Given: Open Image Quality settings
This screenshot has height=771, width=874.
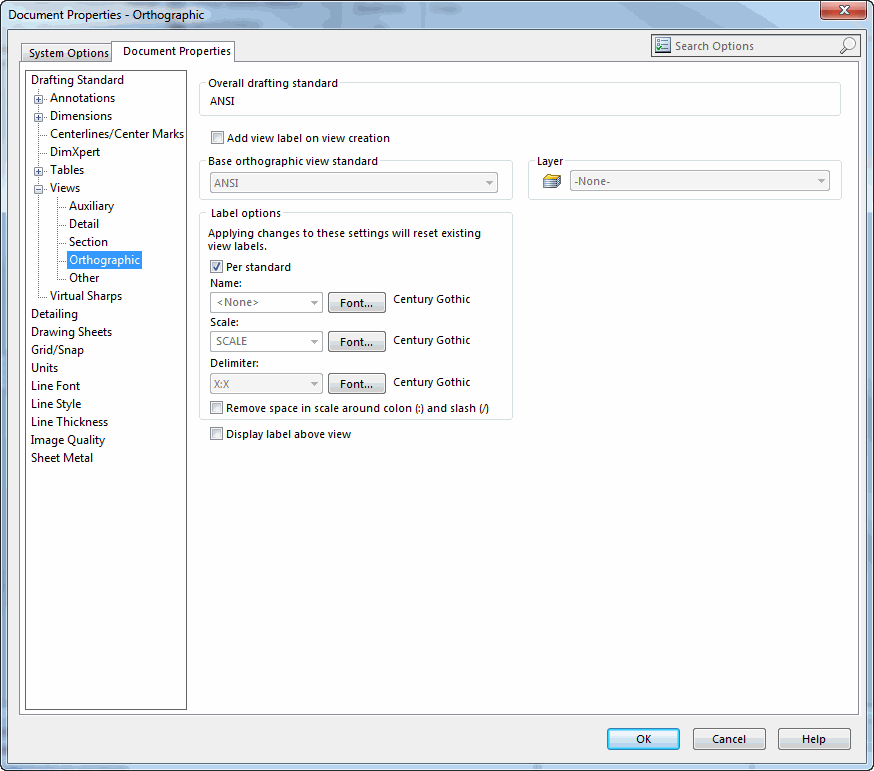Looking at the screenshot, I should click(68, 440).
